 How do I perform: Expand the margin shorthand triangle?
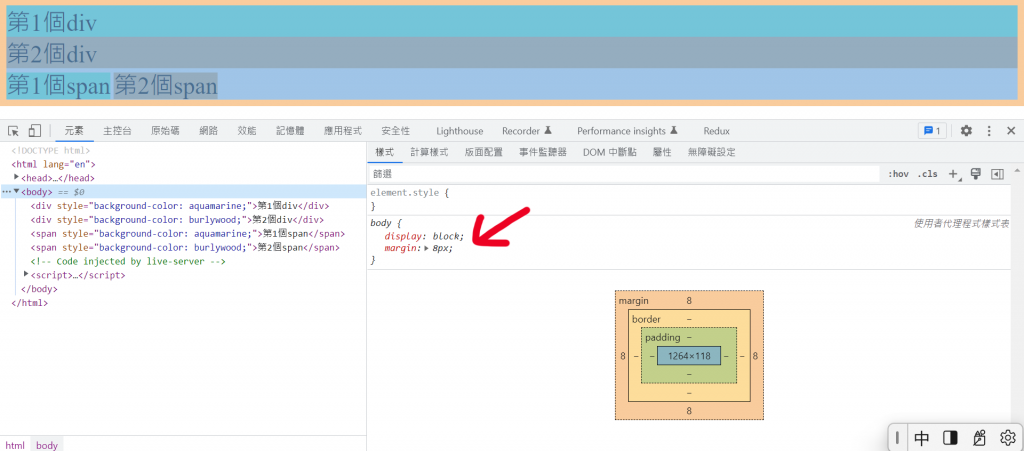[x=427, y=249]
